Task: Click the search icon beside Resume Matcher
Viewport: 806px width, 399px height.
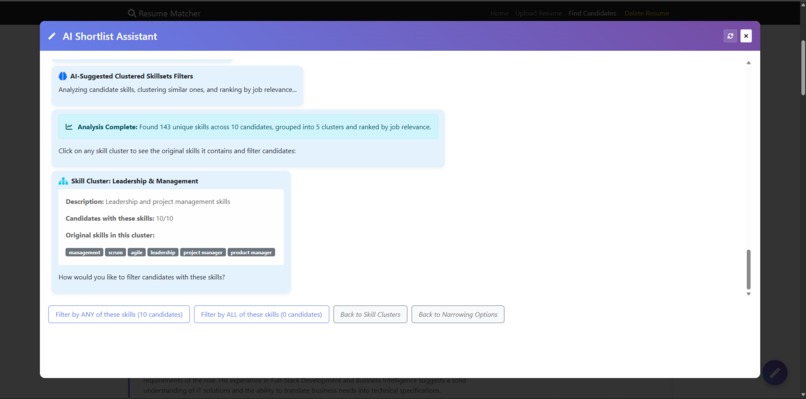Action: click(x=132, y=13)
